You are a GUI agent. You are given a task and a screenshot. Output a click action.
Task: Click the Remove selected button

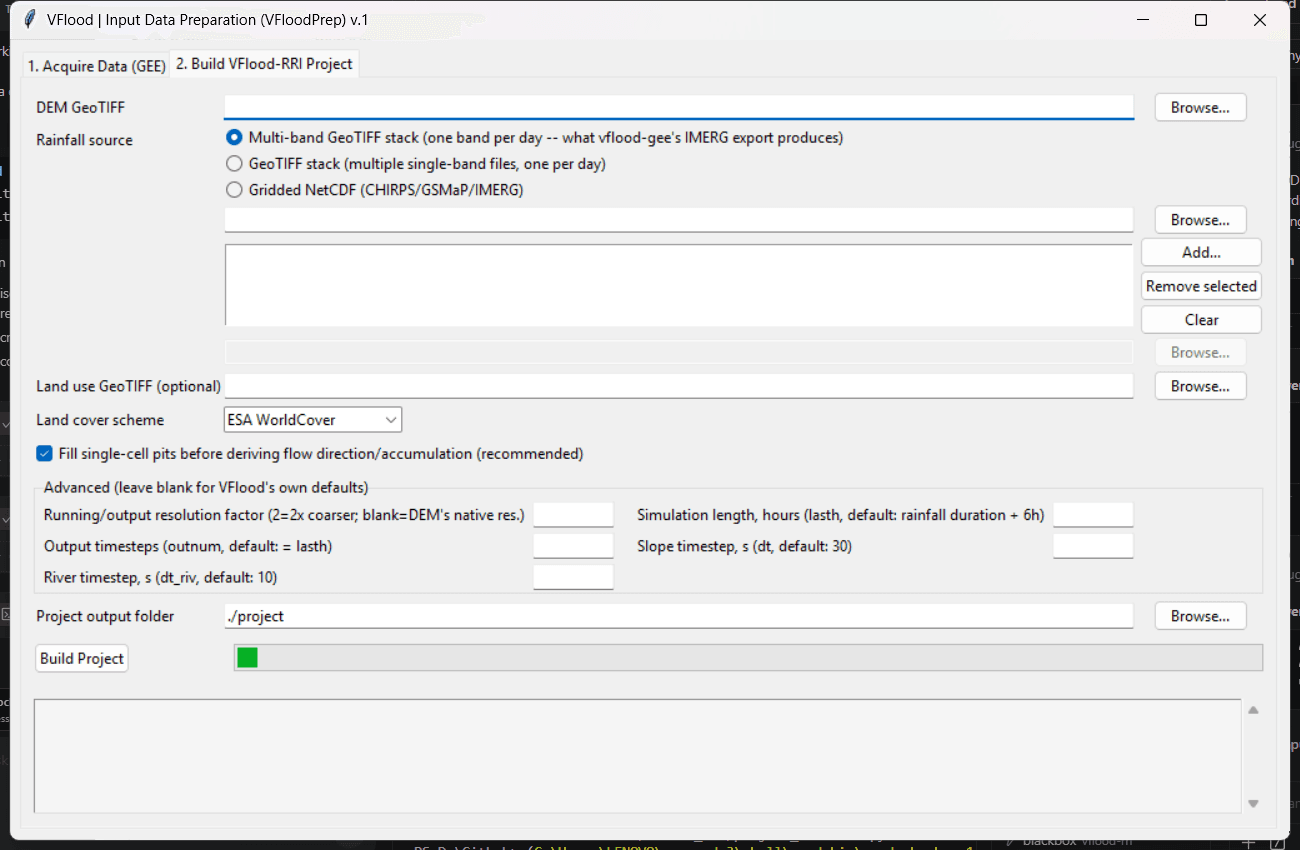(1201, 286)
